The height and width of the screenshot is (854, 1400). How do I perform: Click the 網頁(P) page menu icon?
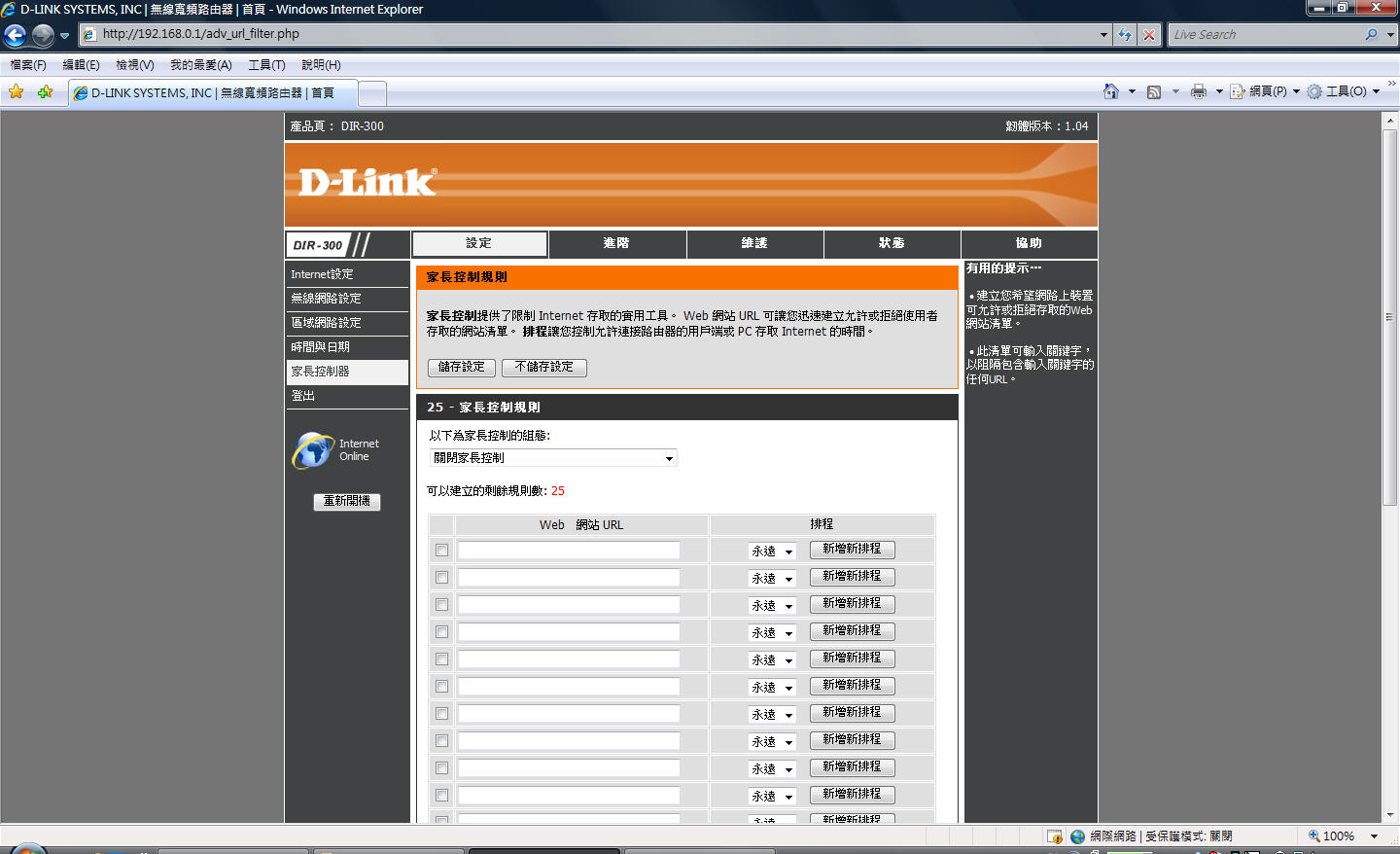[x=1238, y=91]
